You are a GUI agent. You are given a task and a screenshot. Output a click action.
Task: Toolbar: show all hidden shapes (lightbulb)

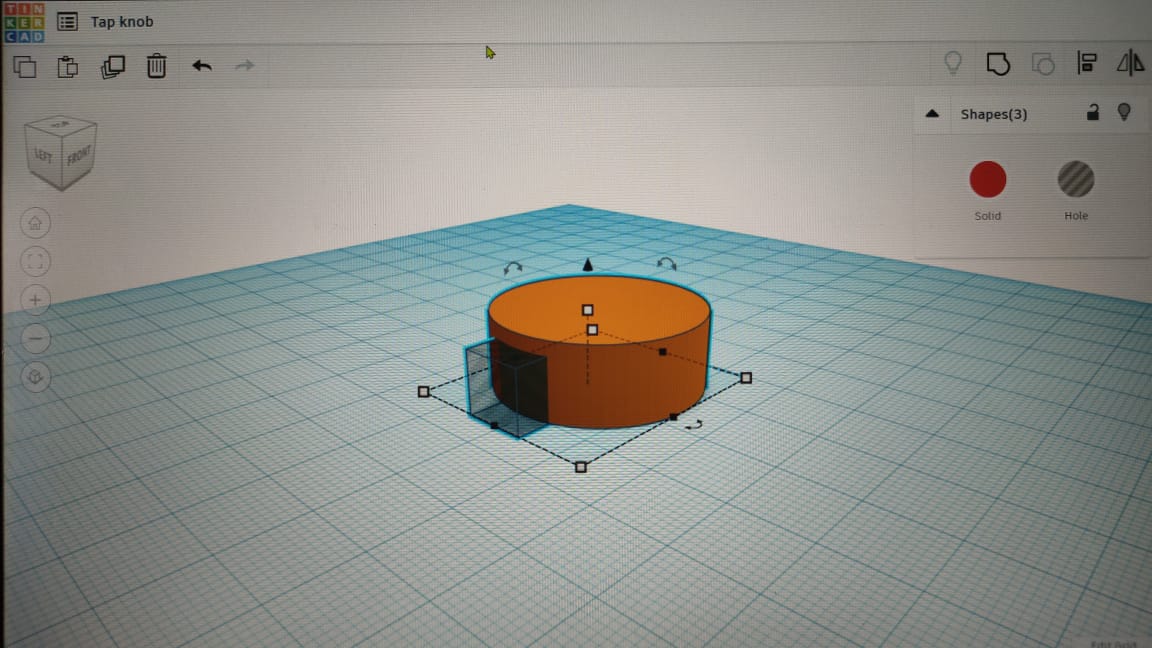pos(953,63)
